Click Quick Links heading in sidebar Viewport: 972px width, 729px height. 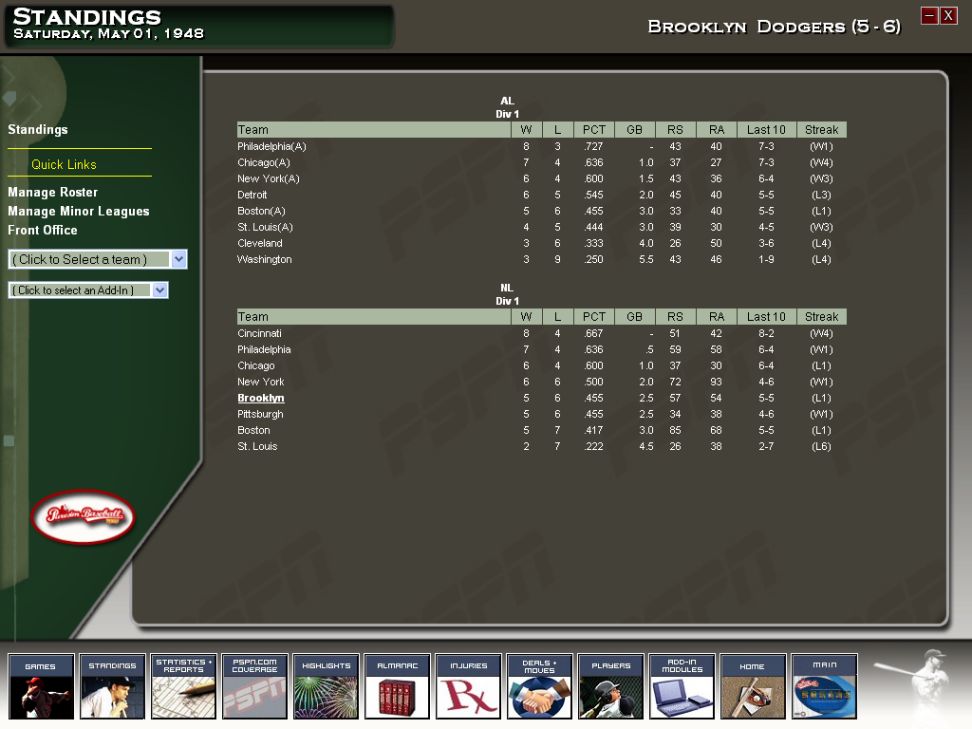tap(64, 164)
